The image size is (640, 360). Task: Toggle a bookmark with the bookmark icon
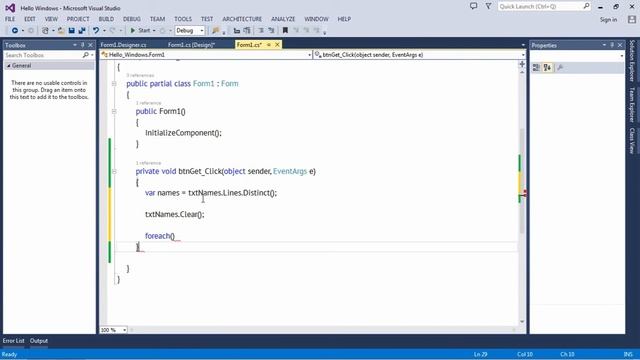coord(285,31)
